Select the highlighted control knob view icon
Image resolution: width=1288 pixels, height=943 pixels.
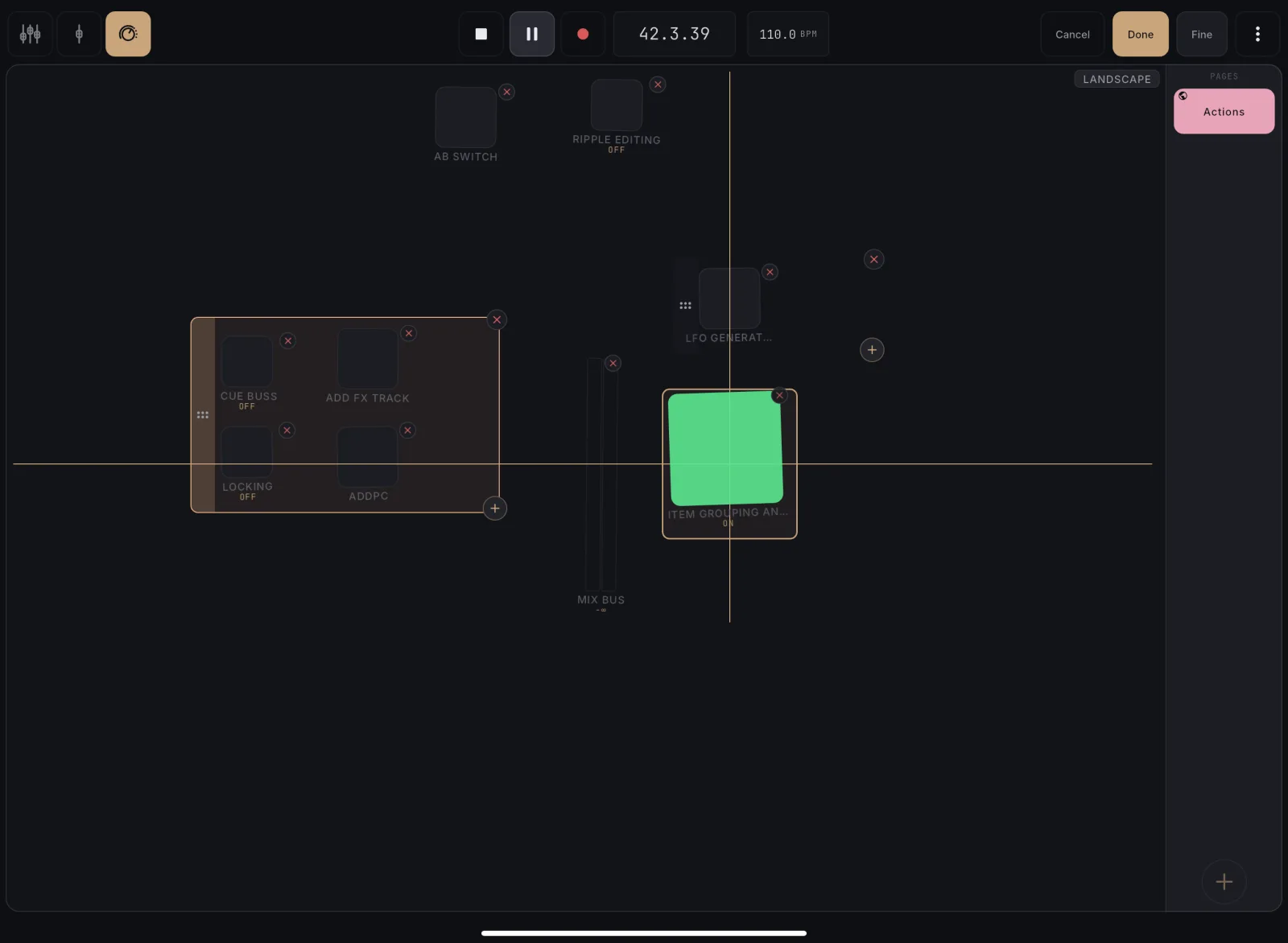[128, 34]
